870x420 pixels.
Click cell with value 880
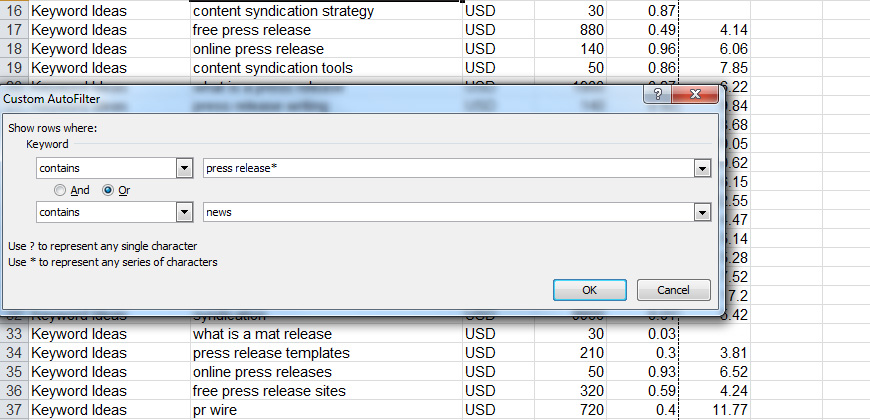pos(570,29)
